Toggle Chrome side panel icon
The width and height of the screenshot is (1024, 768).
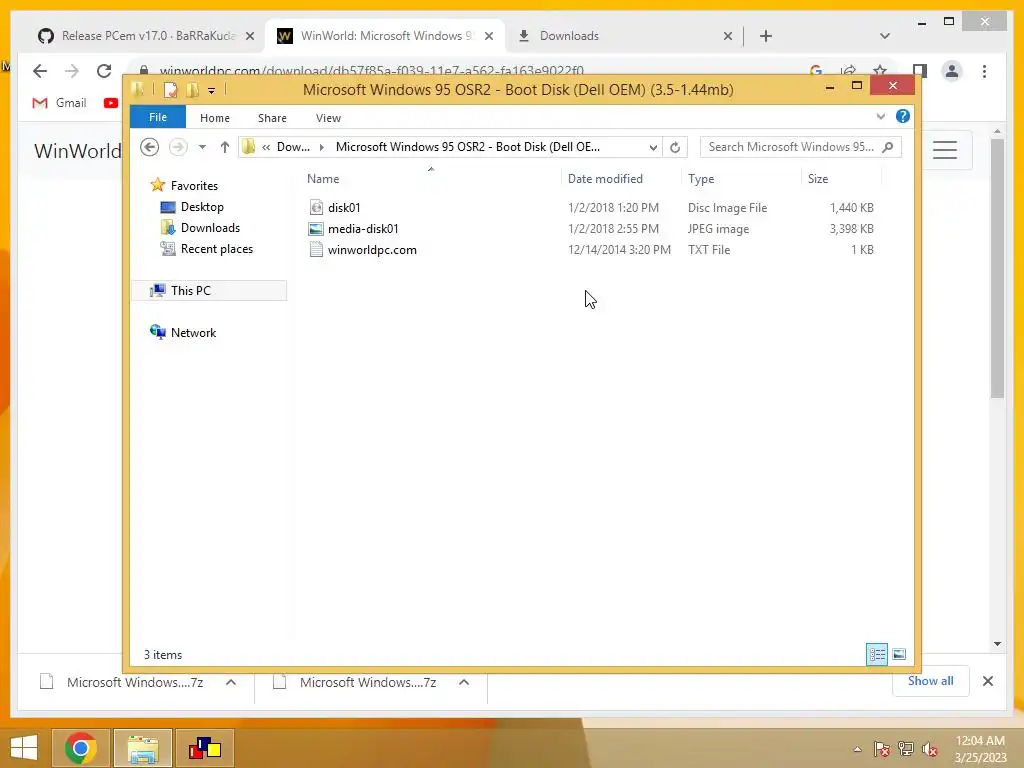(920, 71)
